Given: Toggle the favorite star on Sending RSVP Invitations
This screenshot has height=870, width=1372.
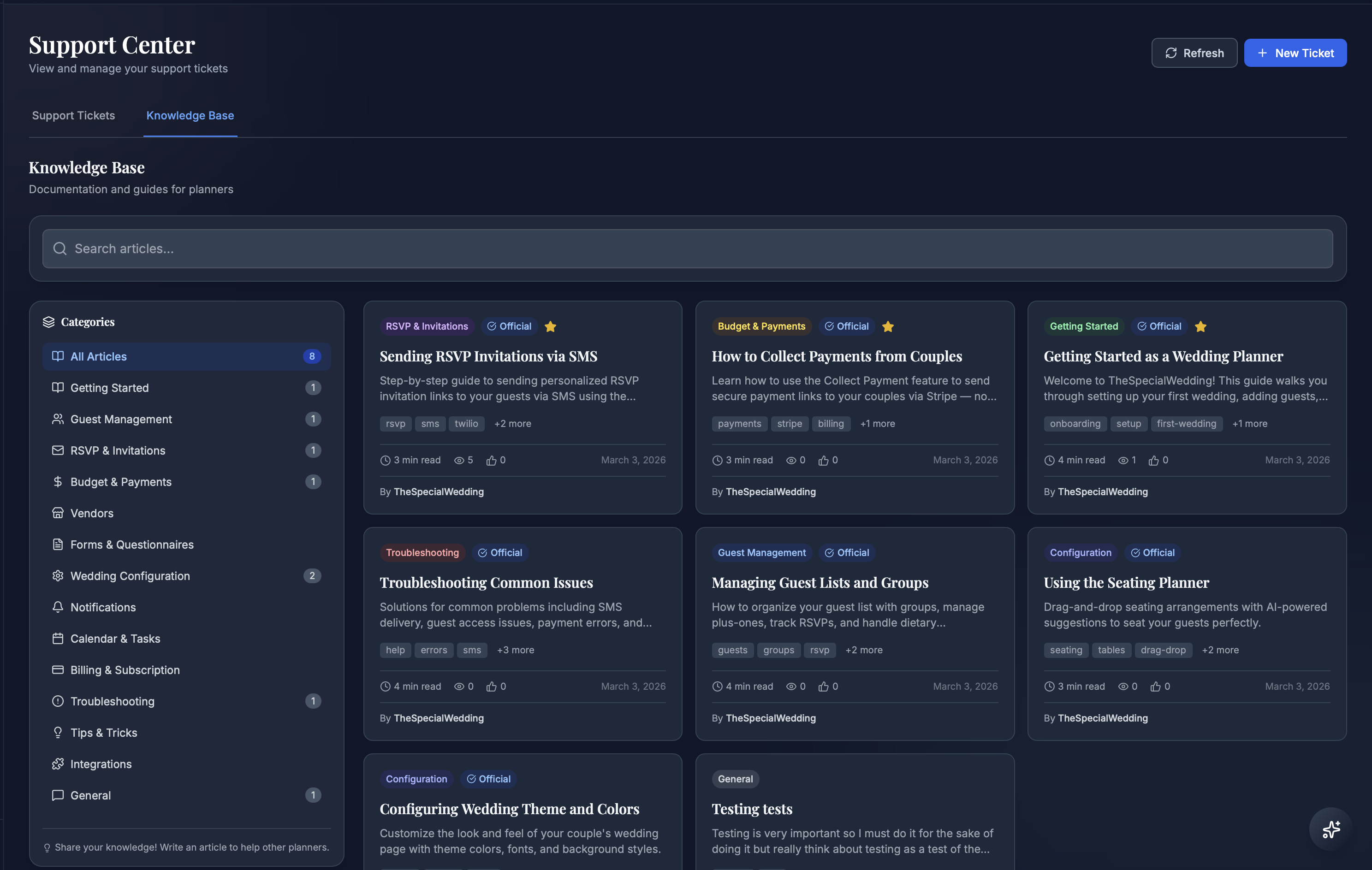Looking at the screenshot, I should [x=550, y=326].
